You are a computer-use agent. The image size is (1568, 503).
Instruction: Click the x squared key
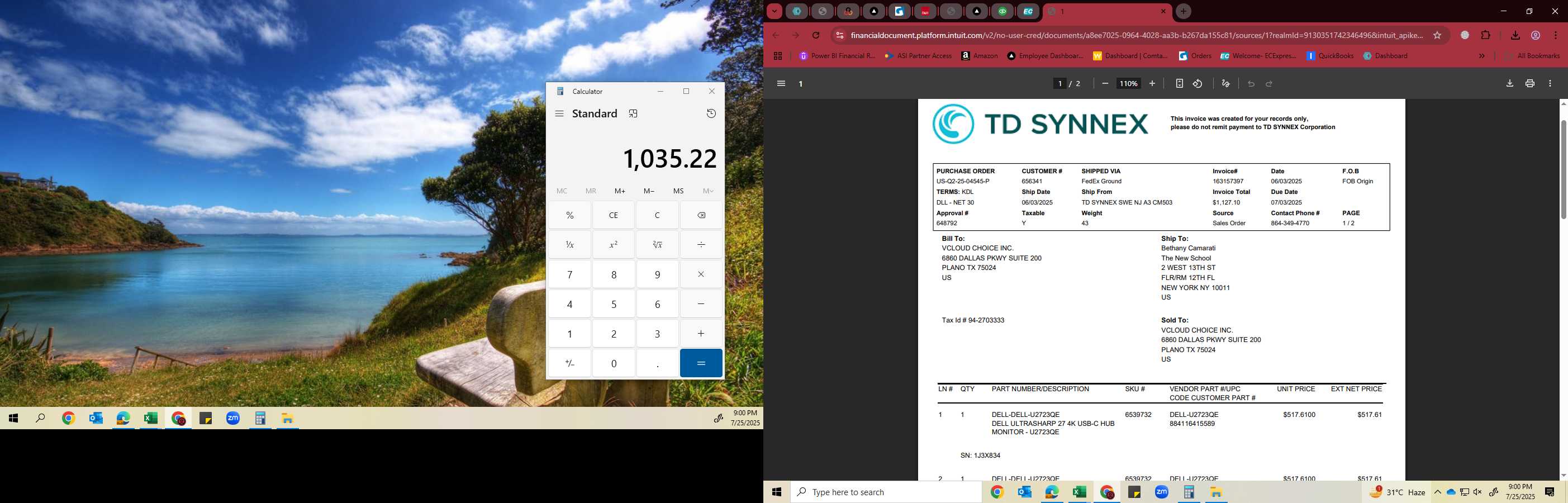coord(614,245)
